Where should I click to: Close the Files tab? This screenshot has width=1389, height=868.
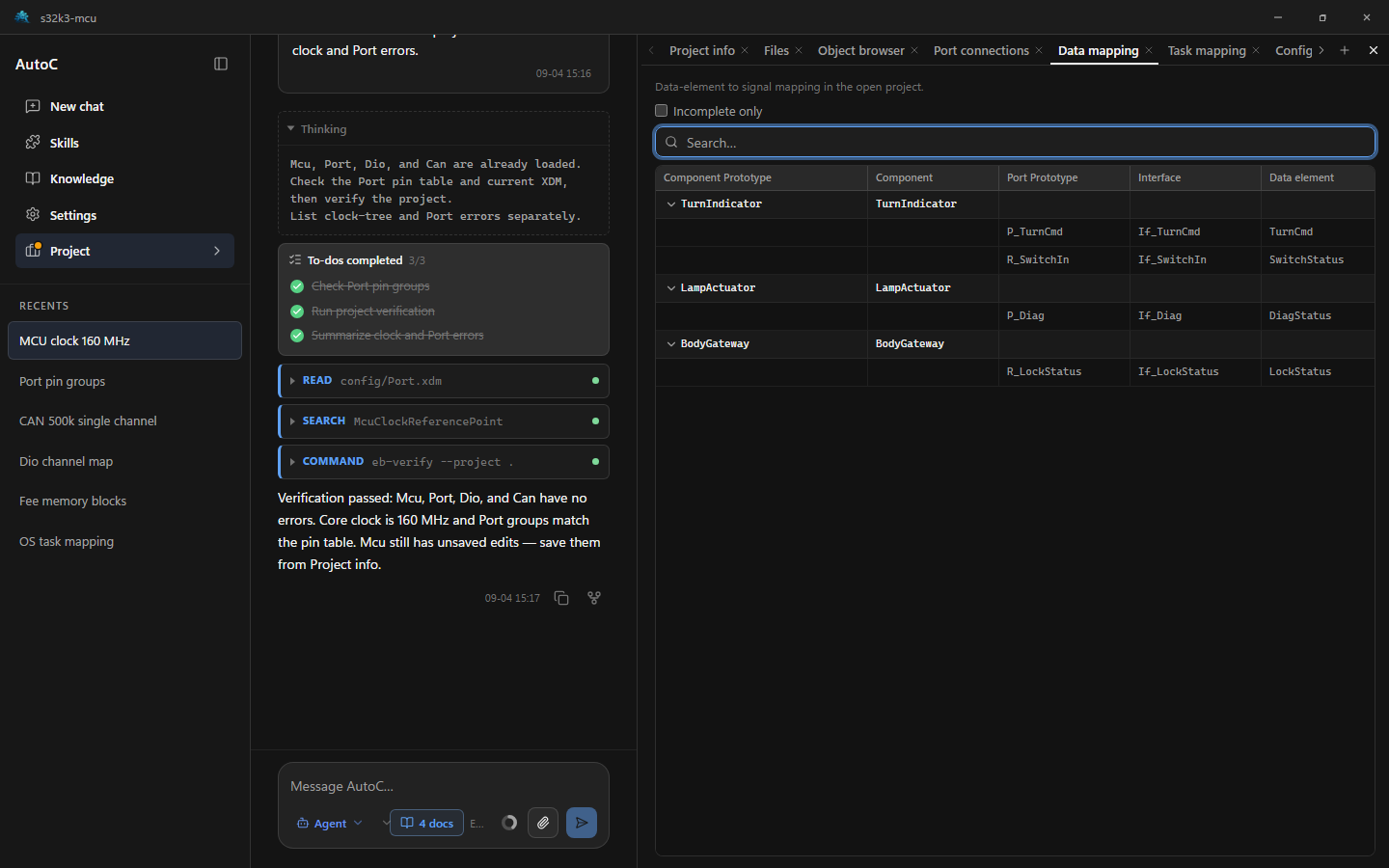tap(799, 50)
